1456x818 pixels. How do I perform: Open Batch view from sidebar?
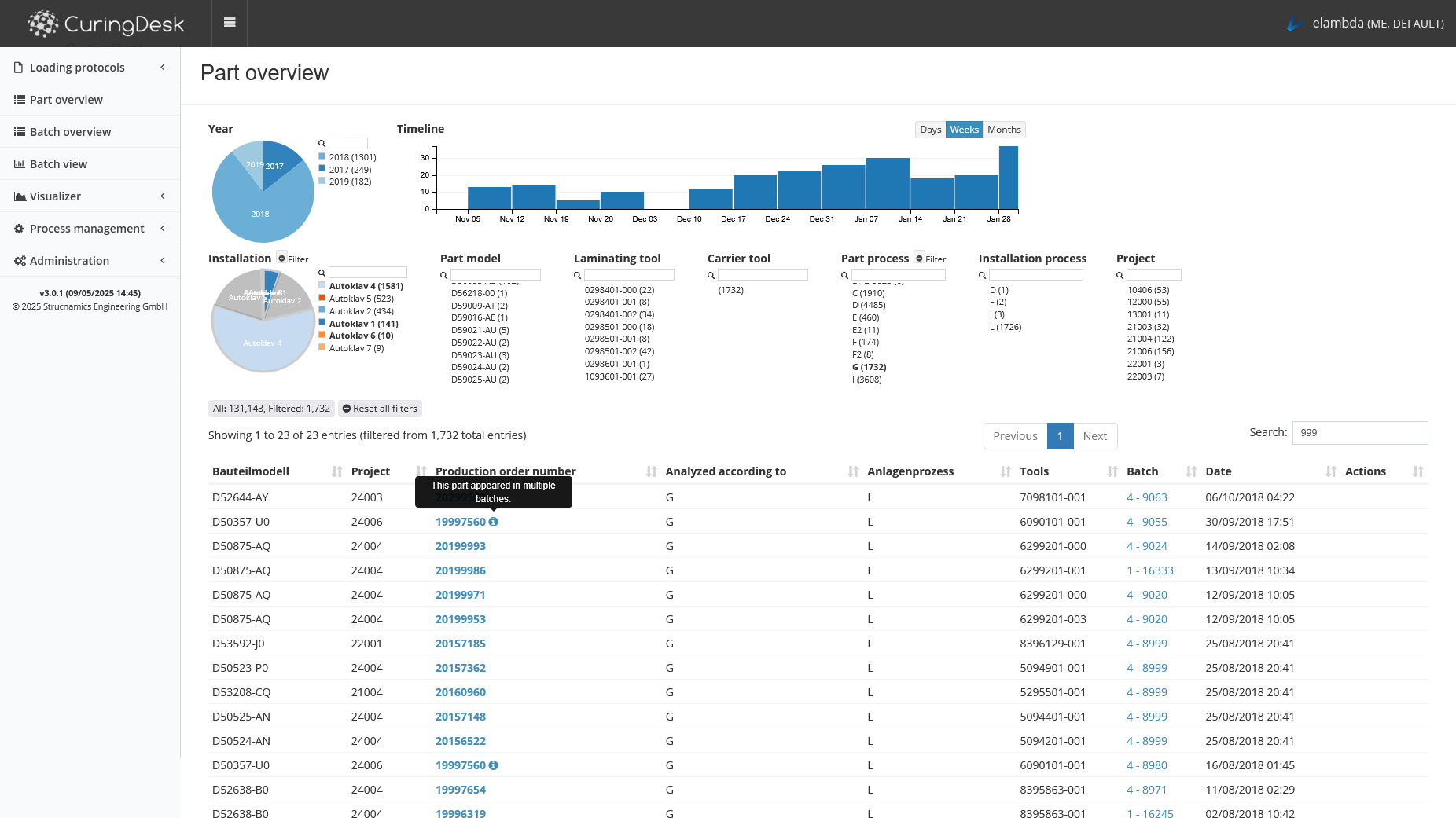pos(58,164)
